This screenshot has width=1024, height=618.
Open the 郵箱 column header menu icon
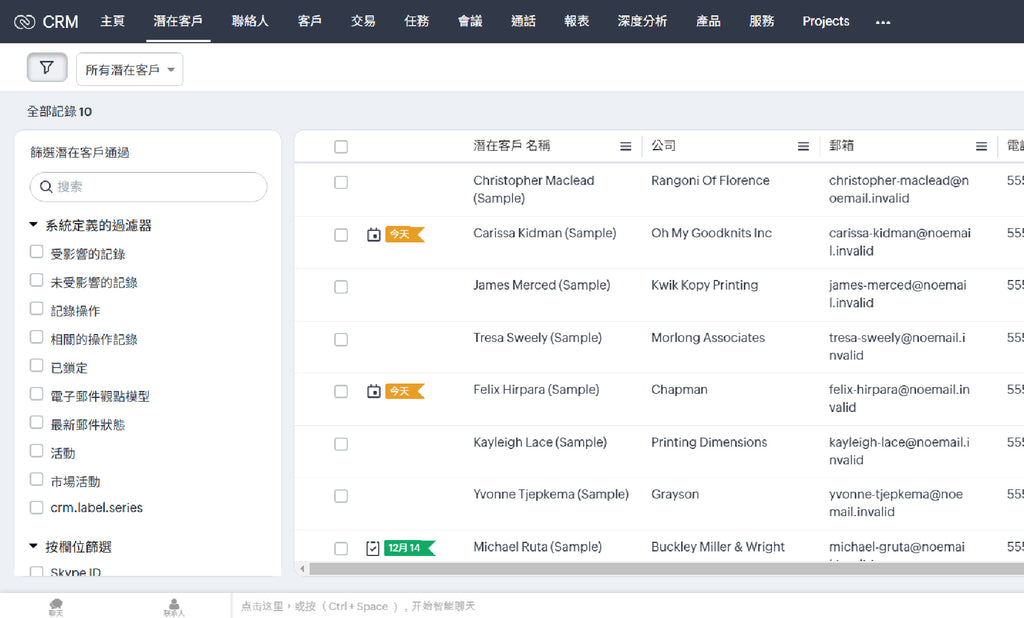tap(979, 145)
